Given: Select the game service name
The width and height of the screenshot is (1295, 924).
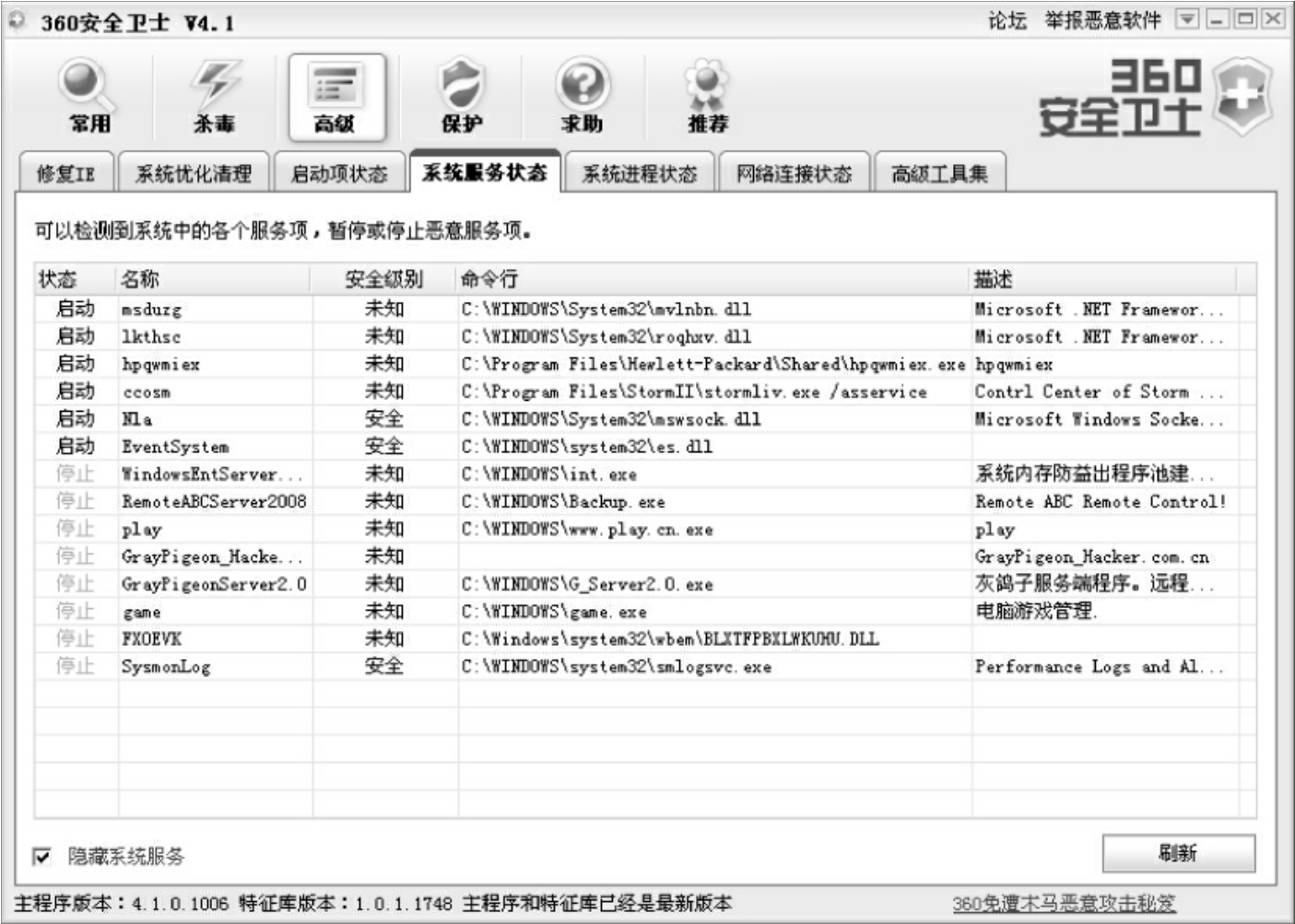Looking at the screenshot, I should [x=141, y=613].
